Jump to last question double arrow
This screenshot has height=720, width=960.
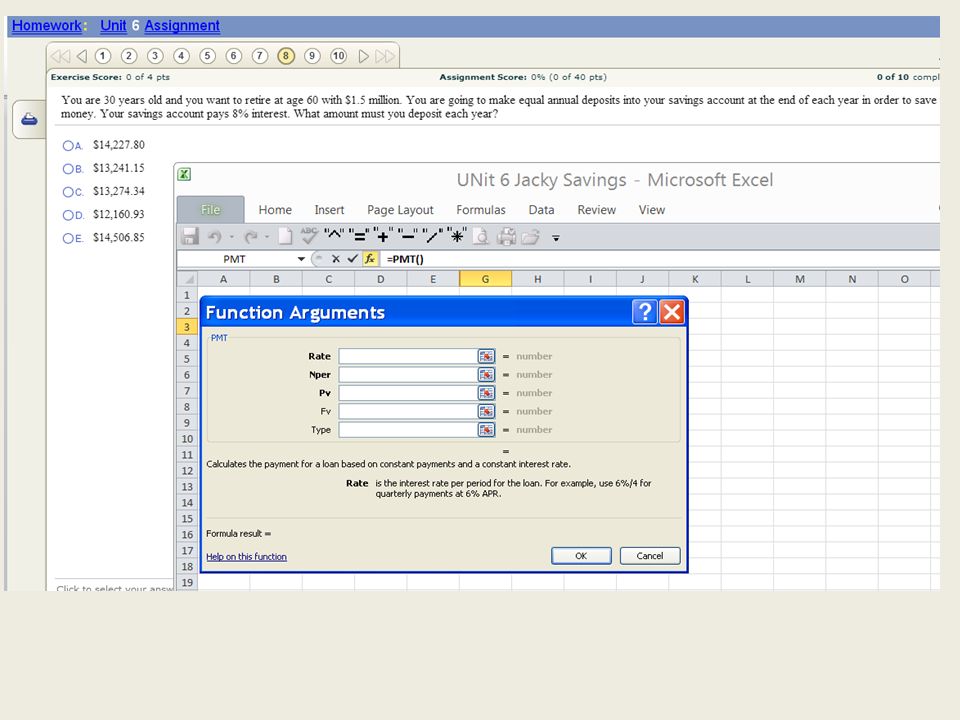point(385,56)
